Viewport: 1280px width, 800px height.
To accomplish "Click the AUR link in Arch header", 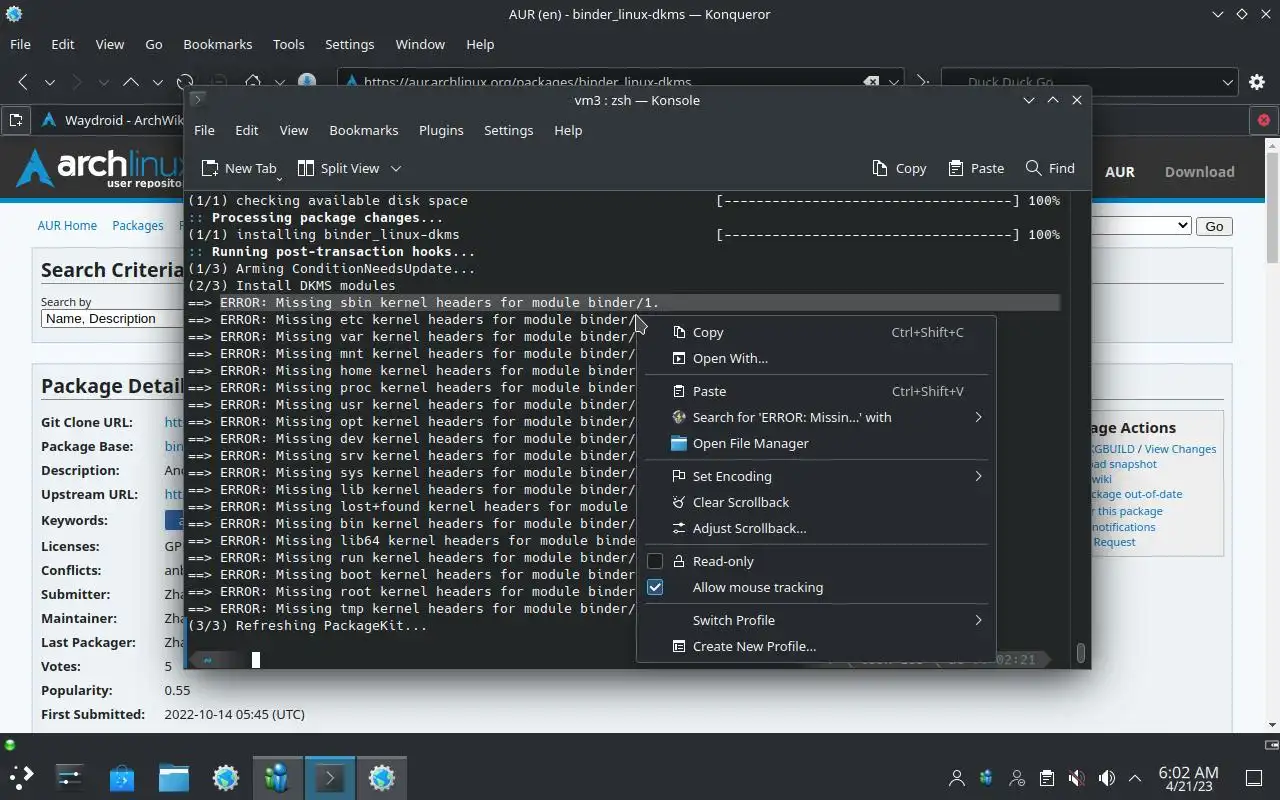I will (x=1119, y=171).
